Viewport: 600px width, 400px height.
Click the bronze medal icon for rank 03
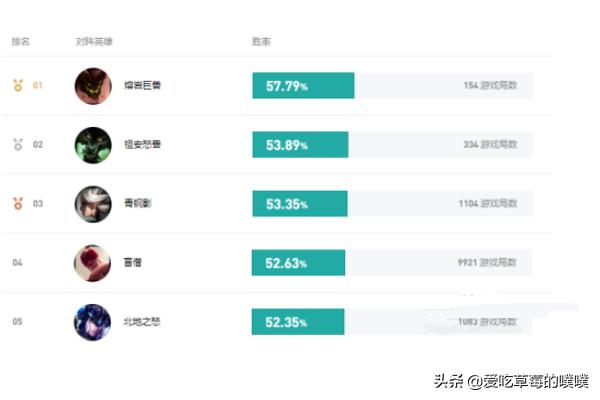tap(18, 203)
